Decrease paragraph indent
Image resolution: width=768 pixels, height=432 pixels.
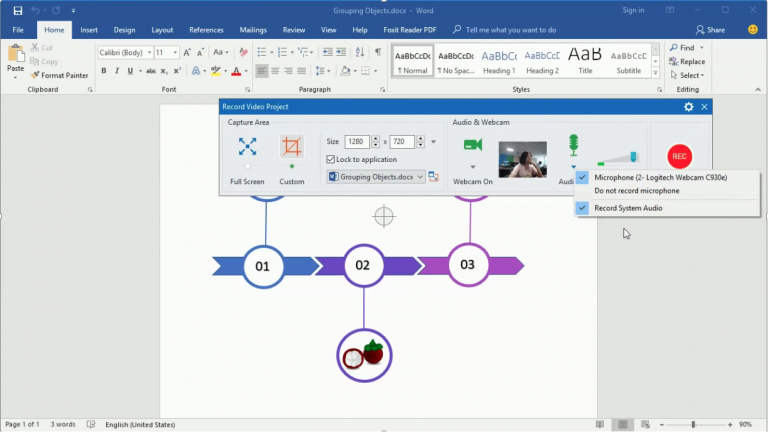pyautogui.click(x=327, y=52)
